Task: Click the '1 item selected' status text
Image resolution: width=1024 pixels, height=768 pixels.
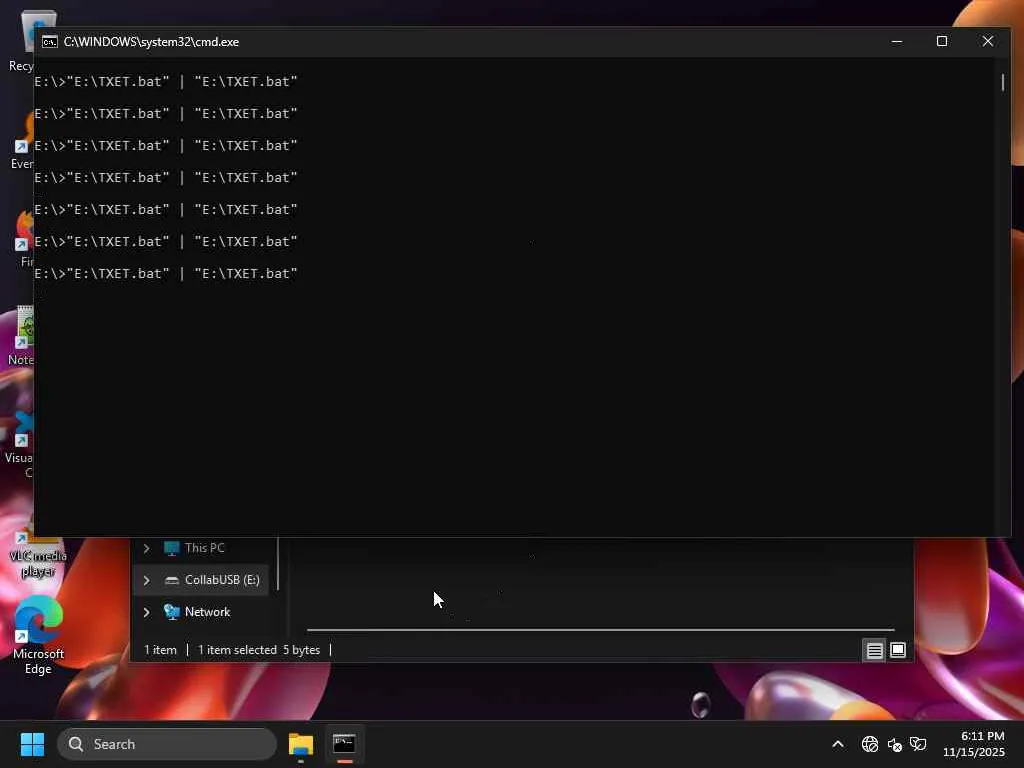Action: [237, 650]
